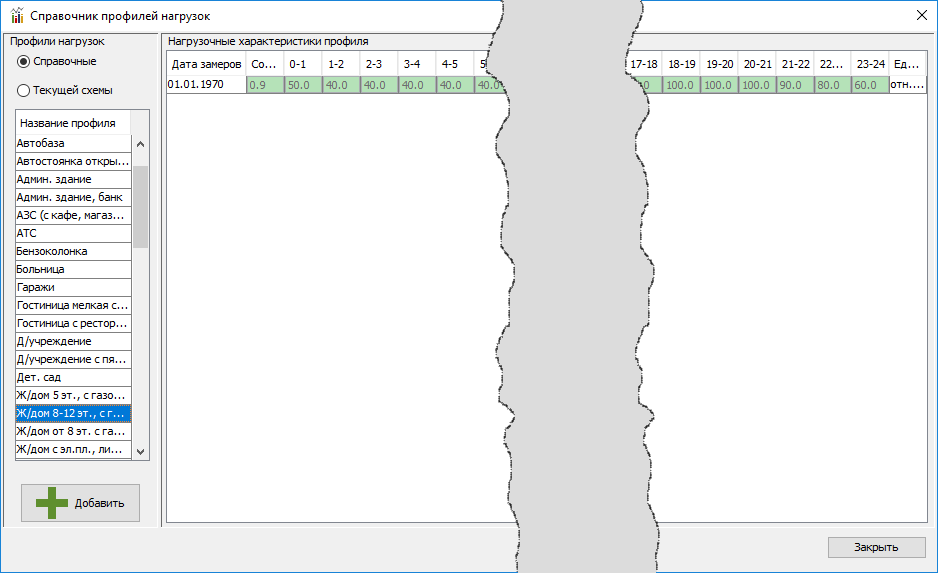The height and width of the screenshot is (573, 938).
Task: Select the Текущей схемы radio button
Action: 23,90
